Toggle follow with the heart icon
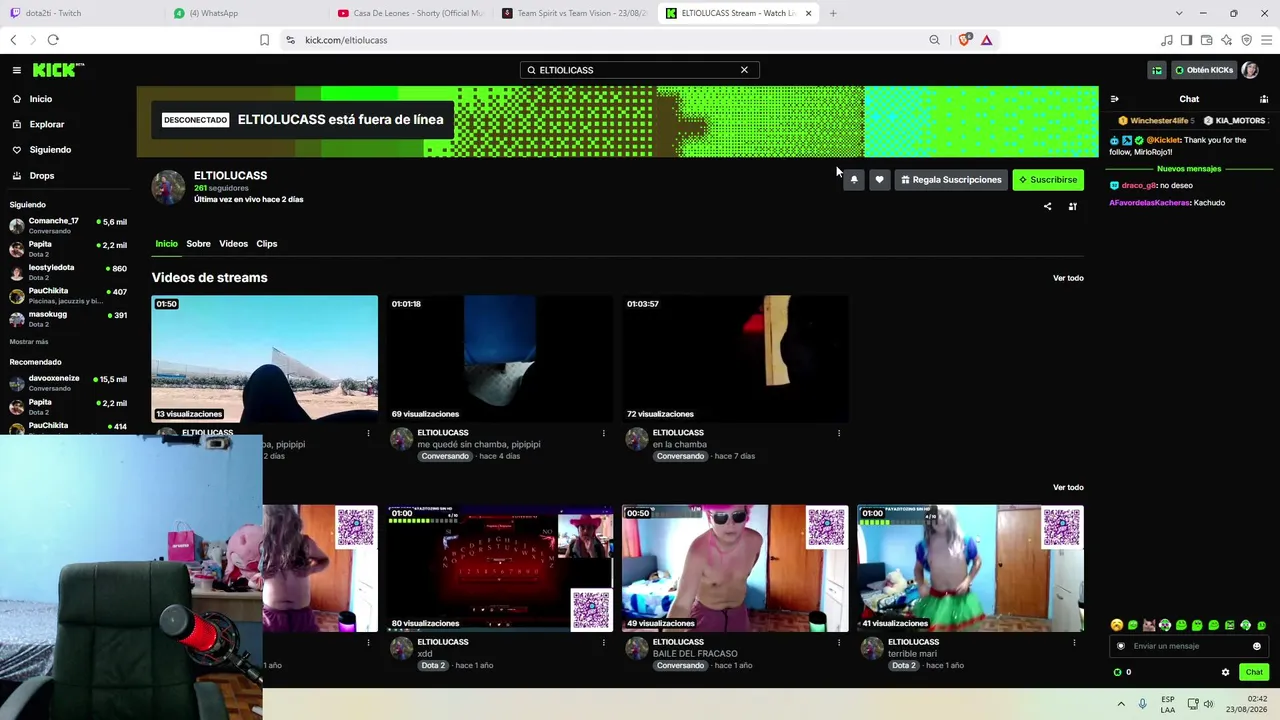Viewport: 1280px width, 720px height. (x=879, y=180)
